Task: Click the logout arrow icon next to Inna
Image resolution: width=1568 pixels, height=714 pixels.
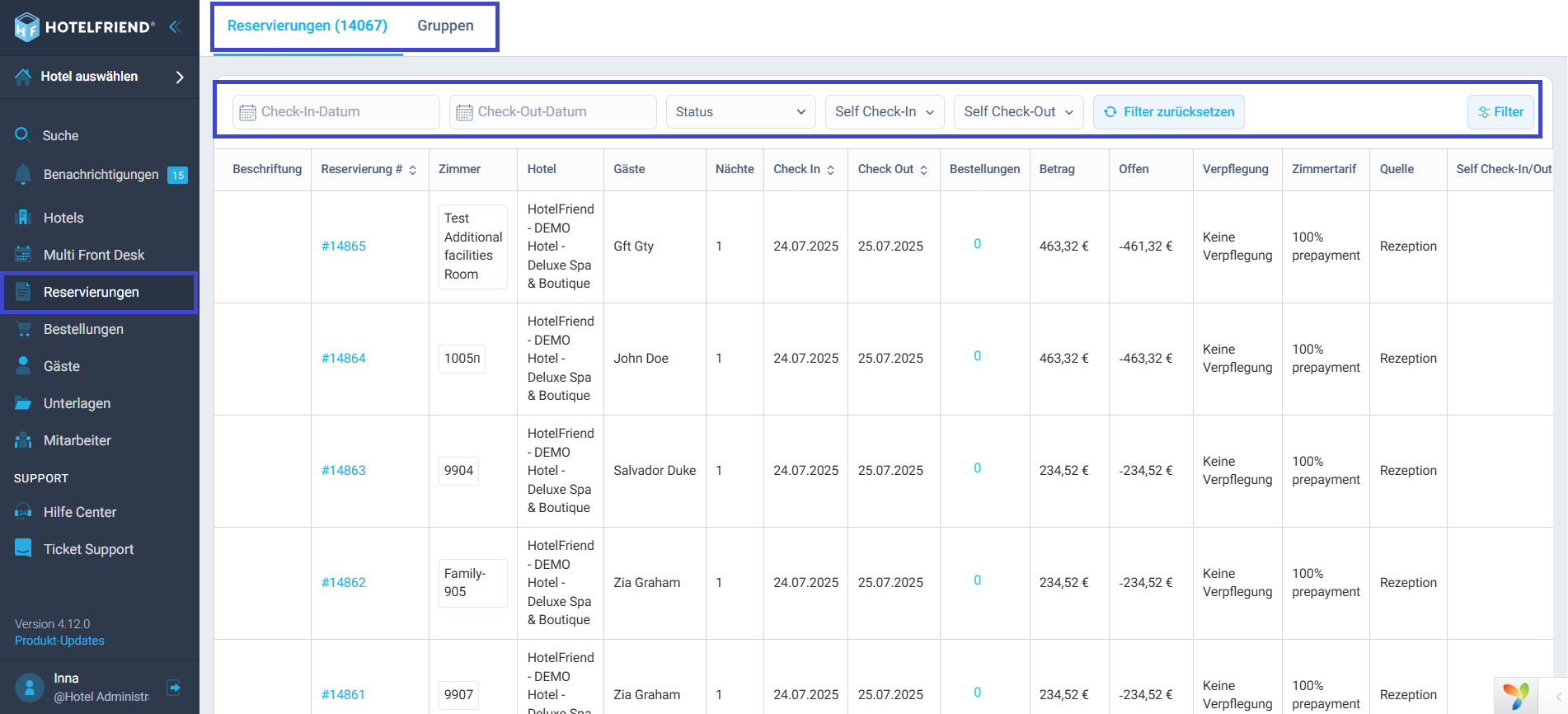Action: click(174, 687)
